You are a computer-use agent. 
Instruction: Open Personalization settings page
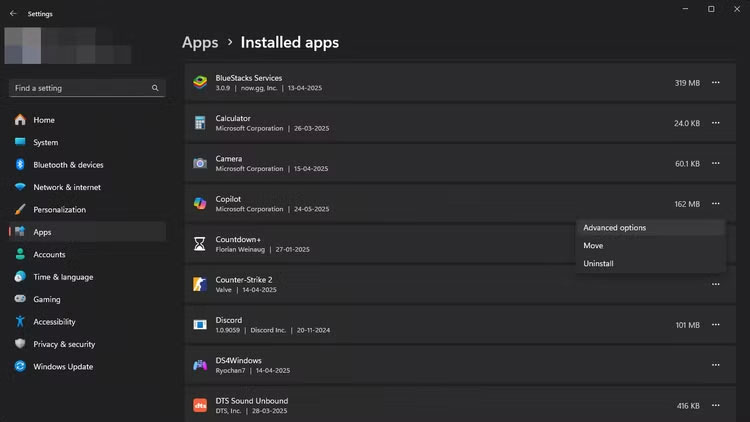coord(59,210)
